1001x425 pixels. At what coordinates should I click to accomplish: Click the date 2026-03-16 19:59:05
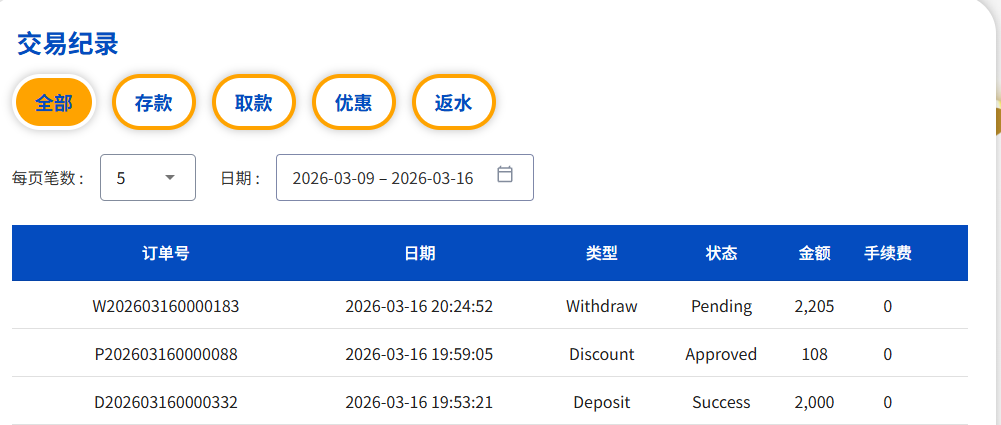[419, 354]
